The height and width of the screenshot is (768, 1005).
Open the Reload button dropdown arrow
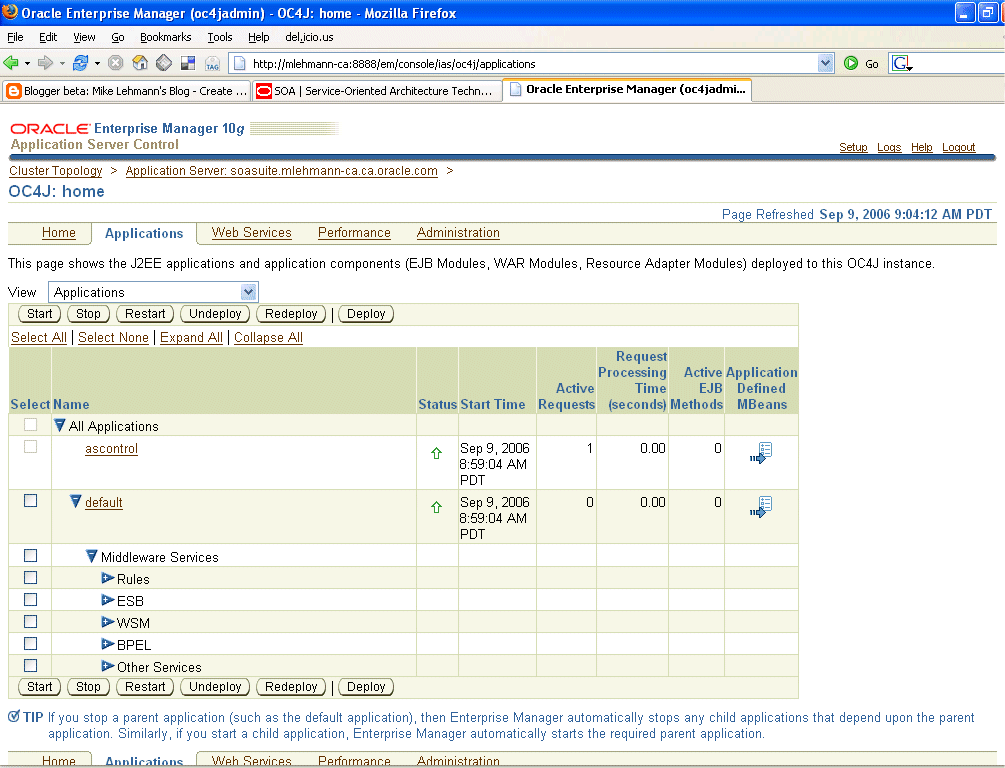tap(97, 63)
